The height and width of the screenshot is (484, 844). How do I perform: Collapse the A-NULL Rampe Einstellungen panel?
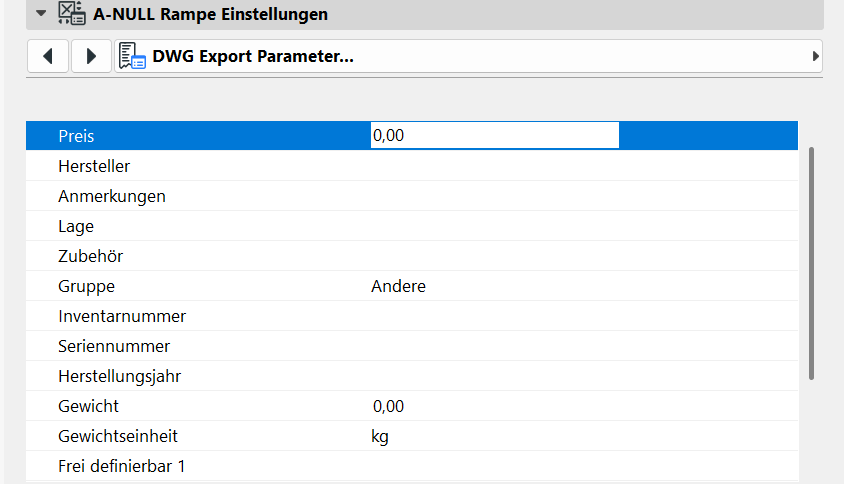coord(41,15)
